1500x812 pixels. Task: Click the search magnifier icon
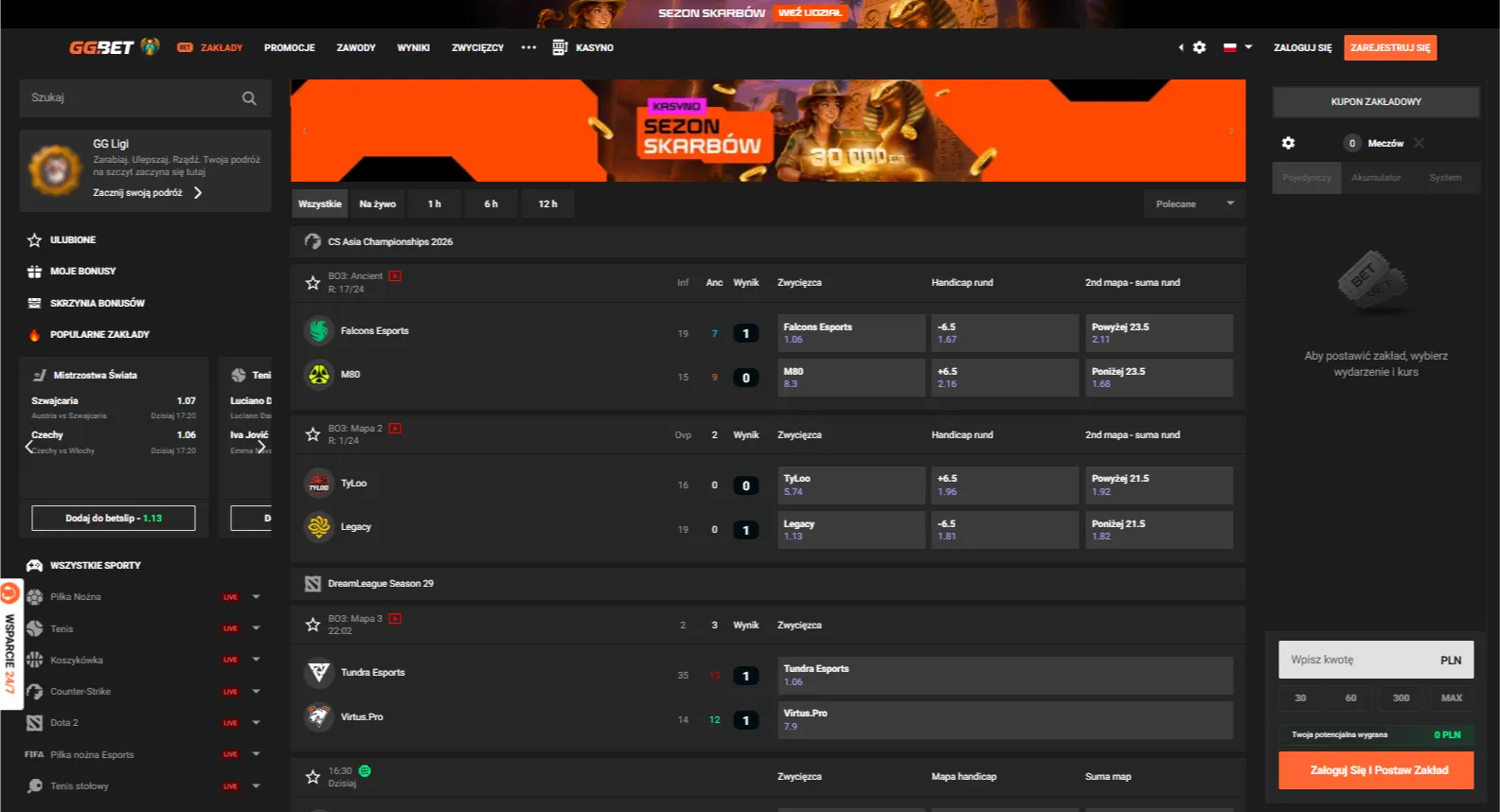(249, 97)
